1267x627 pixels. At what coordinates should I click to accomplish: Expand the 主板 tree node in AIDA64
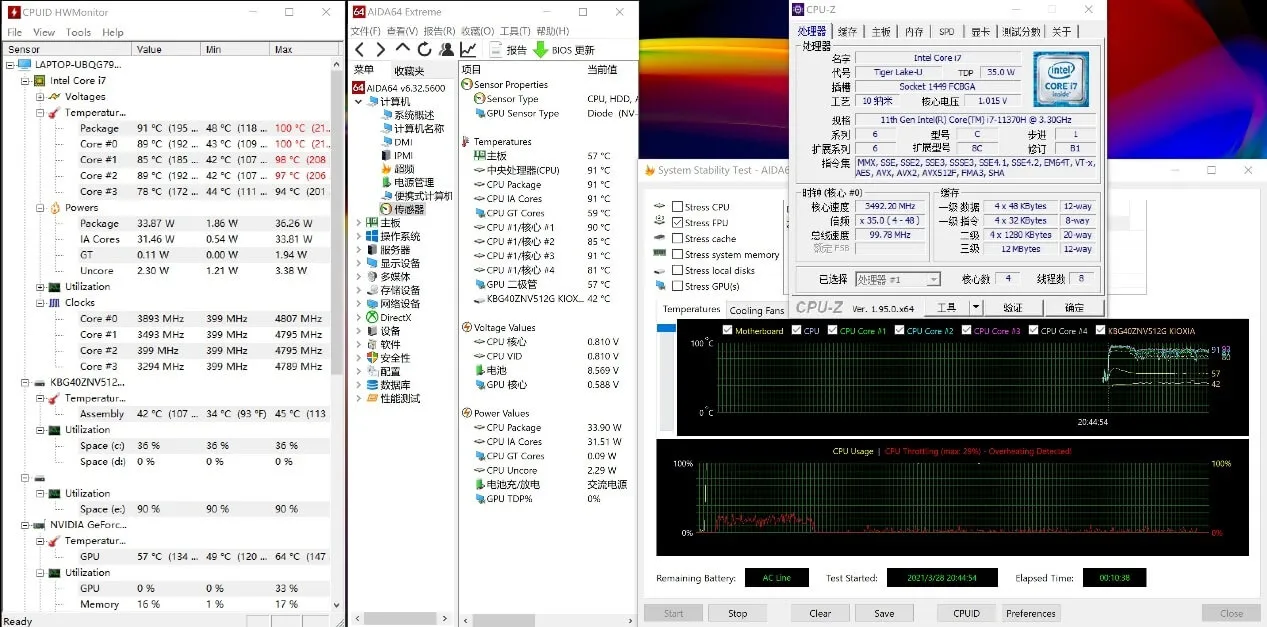(x=359, y=223)
